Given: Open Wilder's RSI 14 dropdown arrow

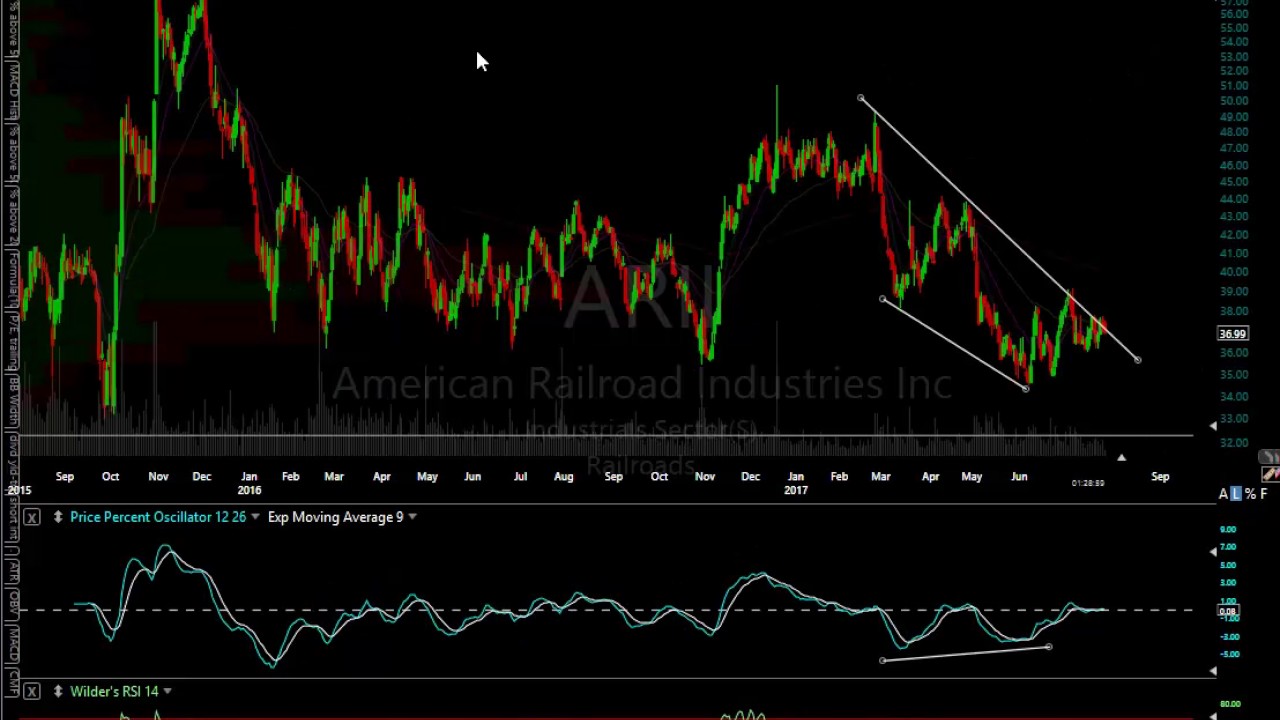Looking at the screenshot, I should [x=167, y=691].
